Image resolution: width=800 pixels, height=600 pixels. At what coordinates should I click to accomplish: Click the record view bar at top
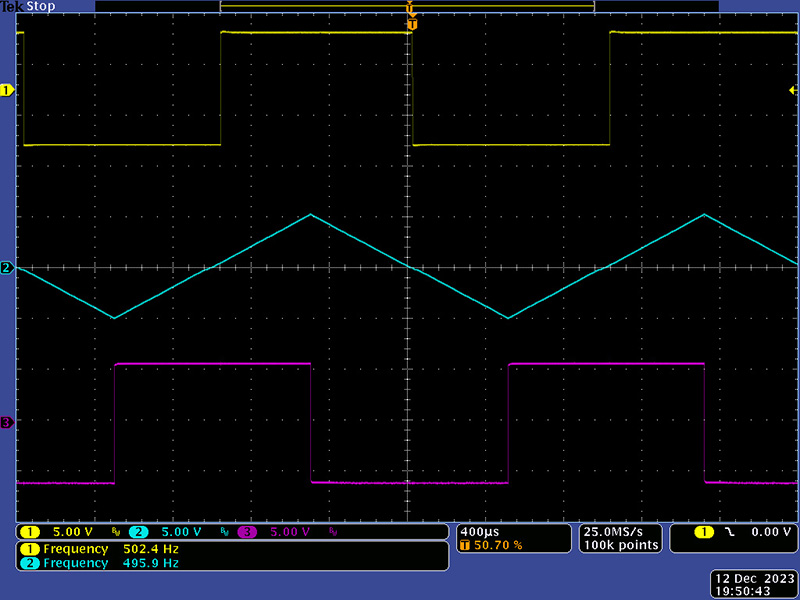pyautogui.click(x=407, y=6)
